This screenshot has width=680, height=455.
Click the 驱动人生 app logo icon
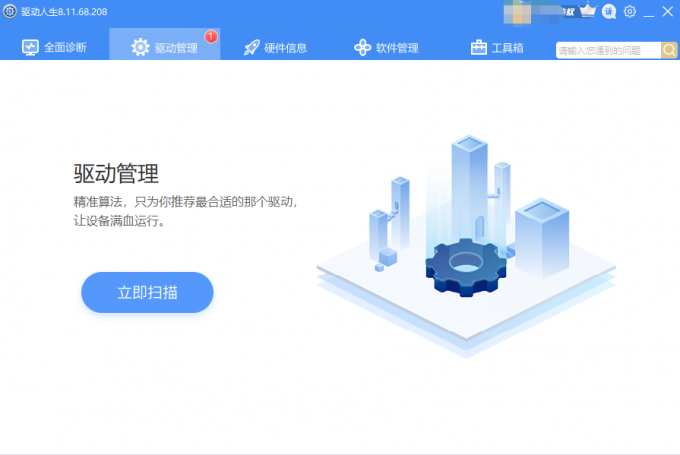(x=10, y=11)
